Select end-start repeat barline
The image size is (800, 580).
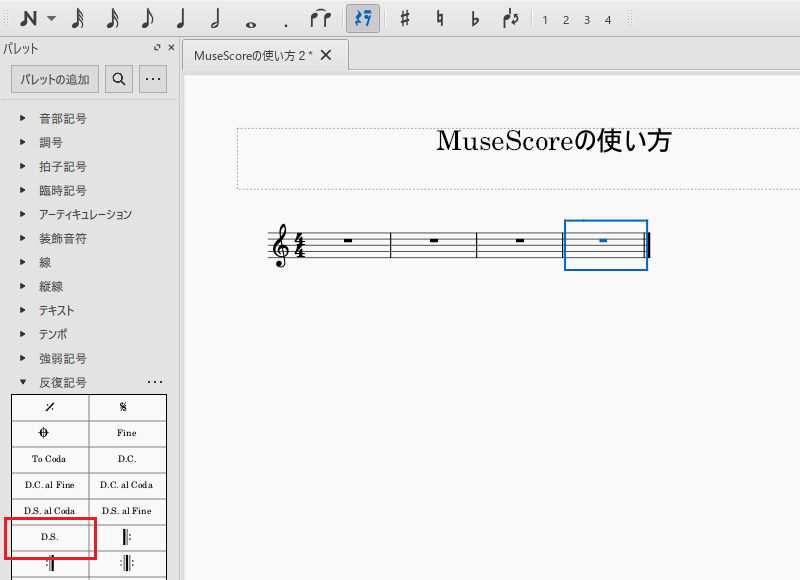tap(128, 564)
